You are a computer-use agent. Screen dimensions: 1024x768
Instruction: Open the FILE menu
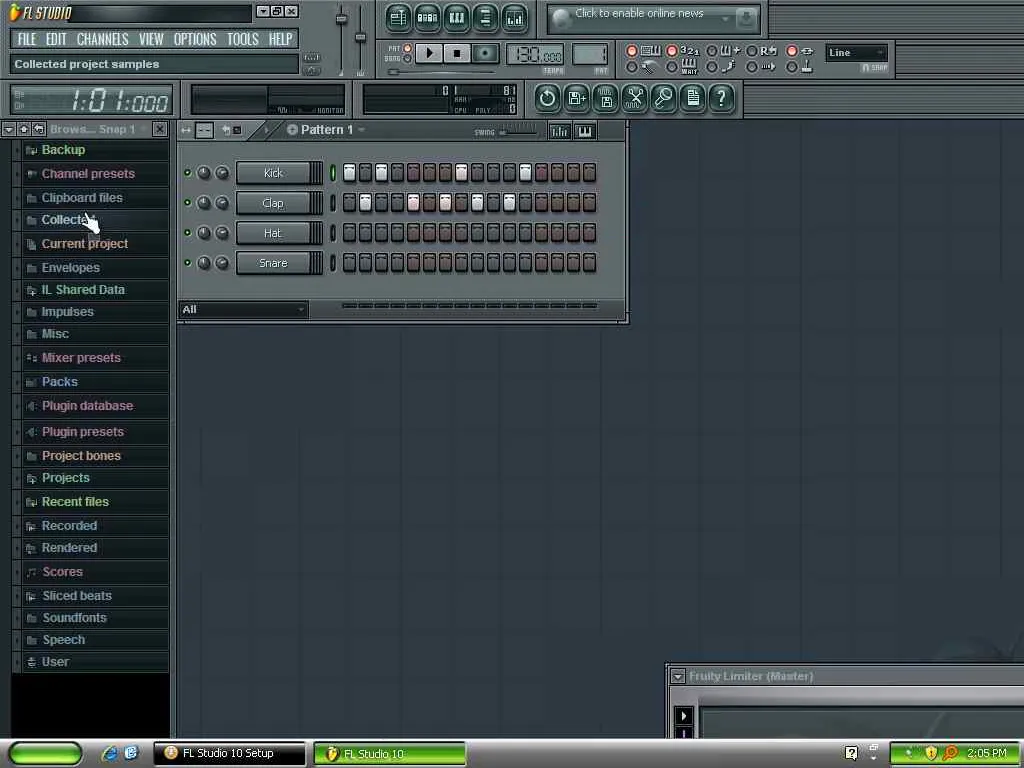(27, 39)
